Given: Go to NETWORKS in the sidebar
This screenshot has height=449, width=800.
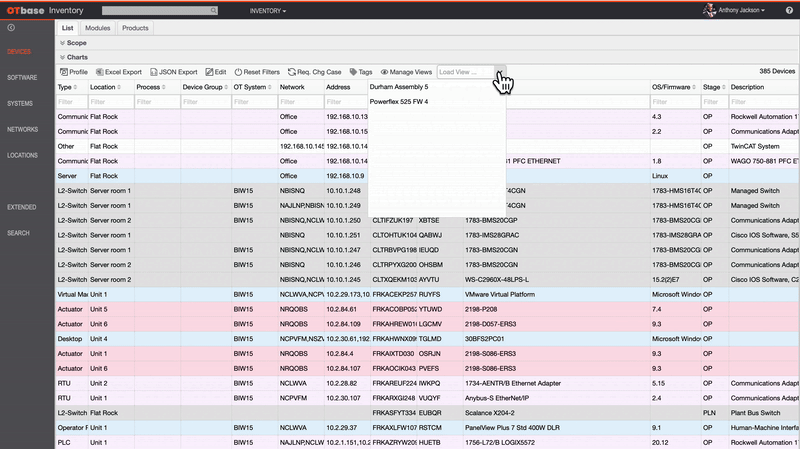Looking at the screenshot, I should (22, 130).
